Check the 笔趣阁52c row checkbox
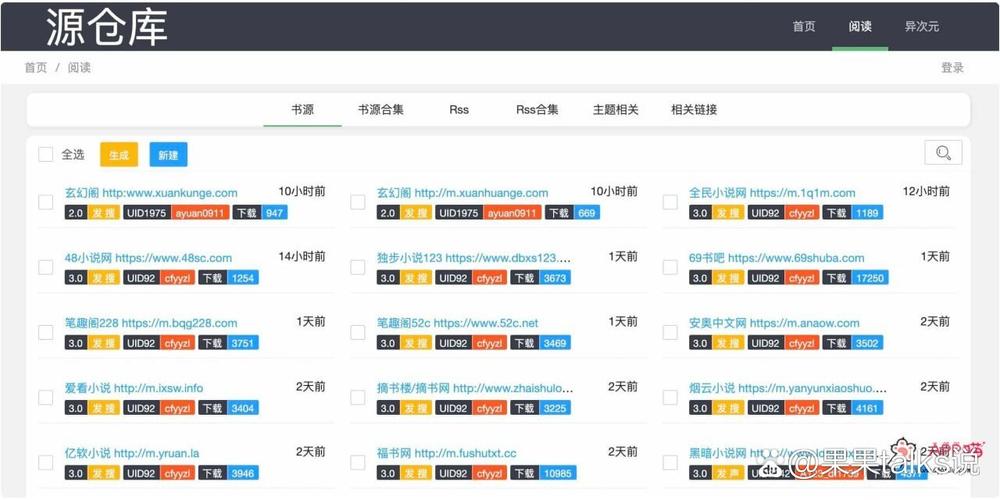The height and width of the screenshot is (500, 1000). pyautogui.click(x=358, y=332)
